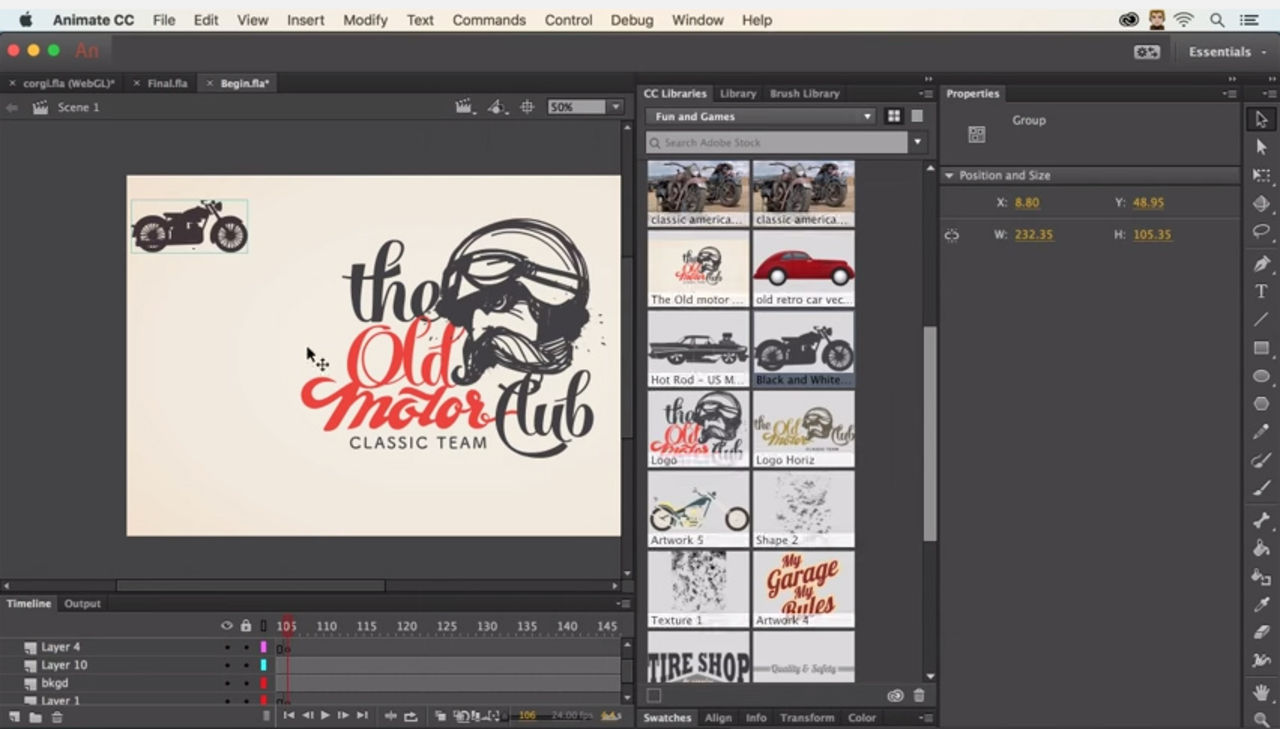The height and width of the screenshot is (729, 1280).
Task: Open the Modify menu
Action: [365, 19]
